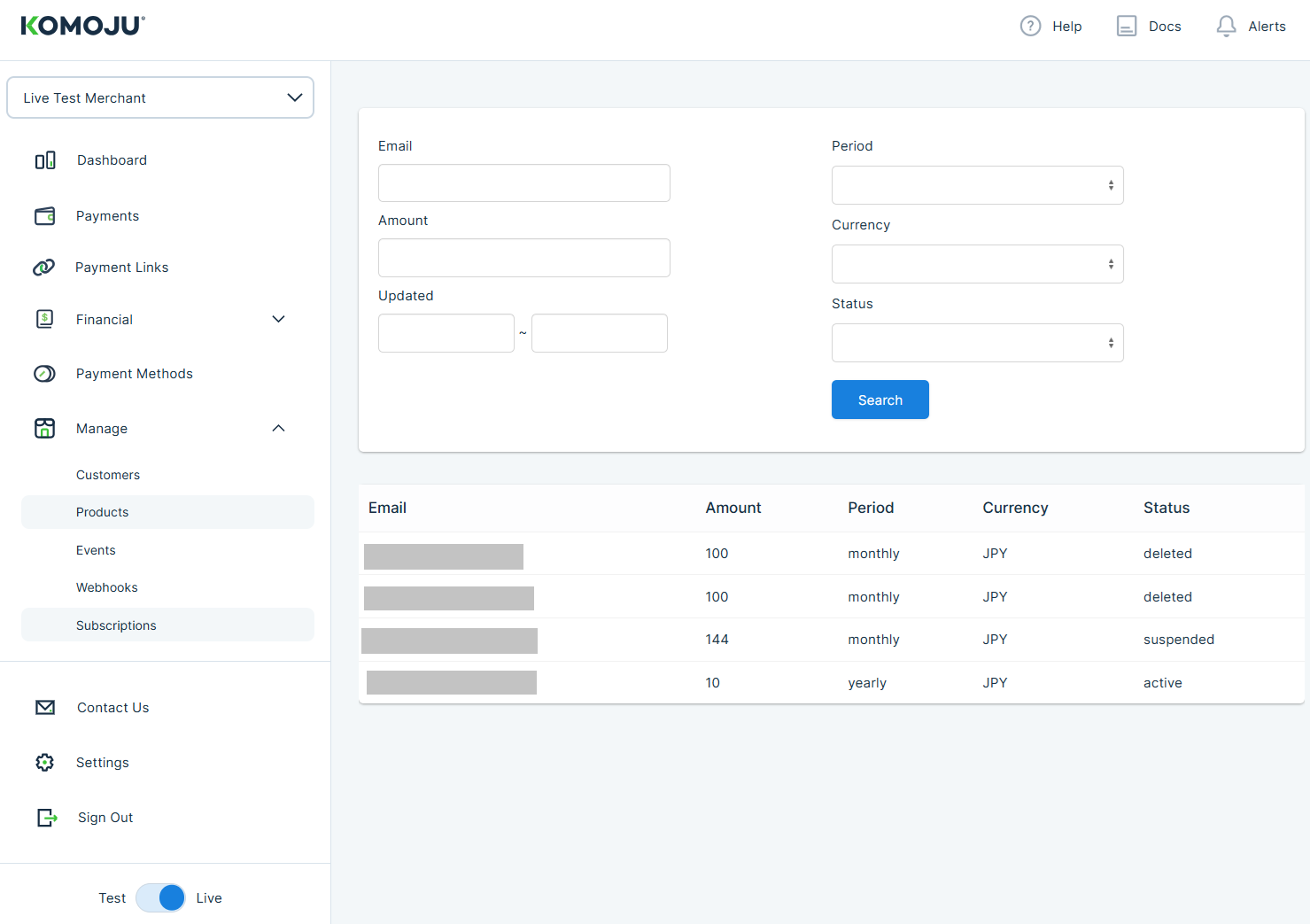Click the Help link text
Screen dimensions: 1310x924
(1066, 27)
